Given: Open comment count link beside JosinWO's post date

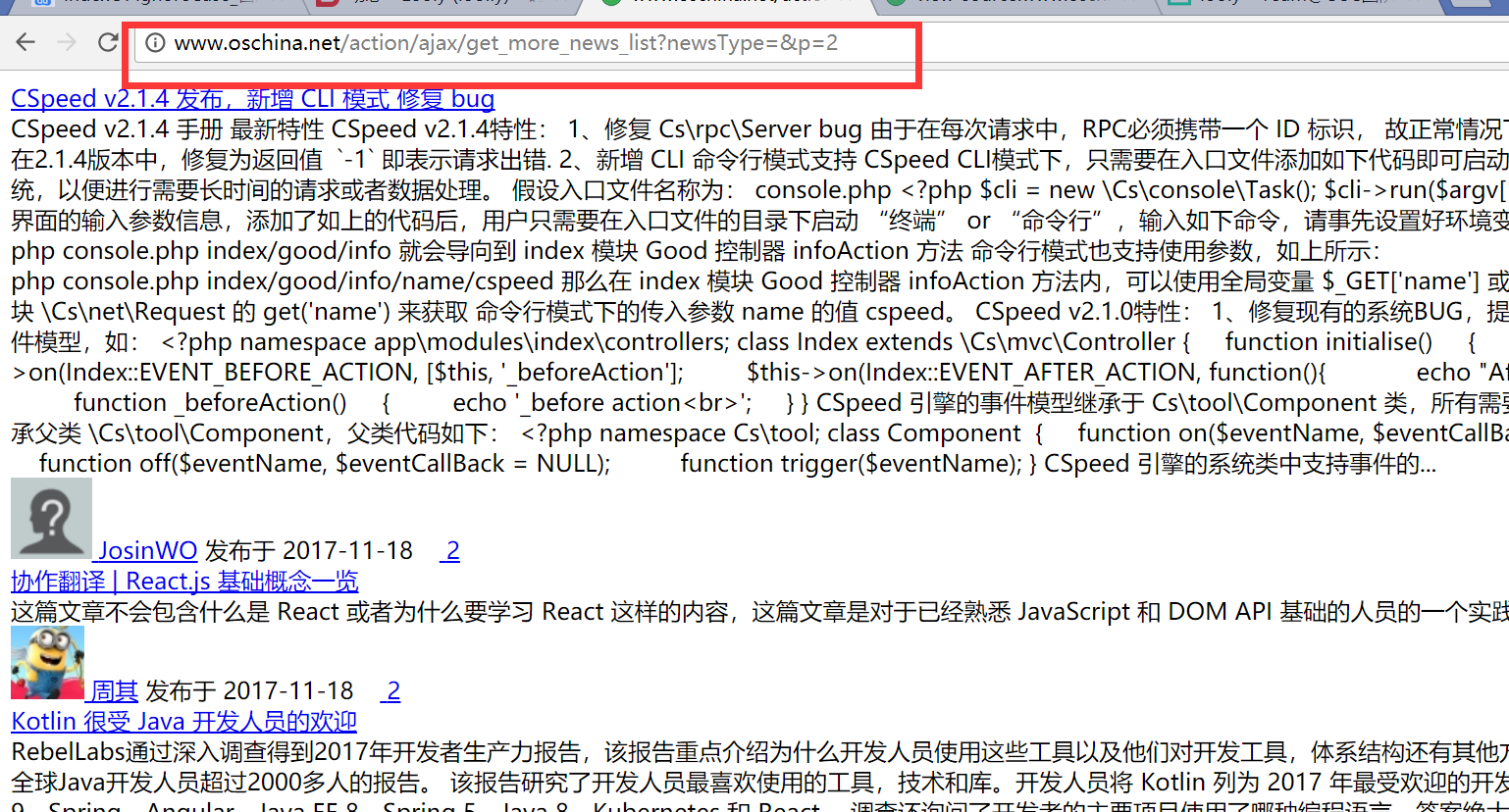Looking at the screenshot, I should click(451, 551).
